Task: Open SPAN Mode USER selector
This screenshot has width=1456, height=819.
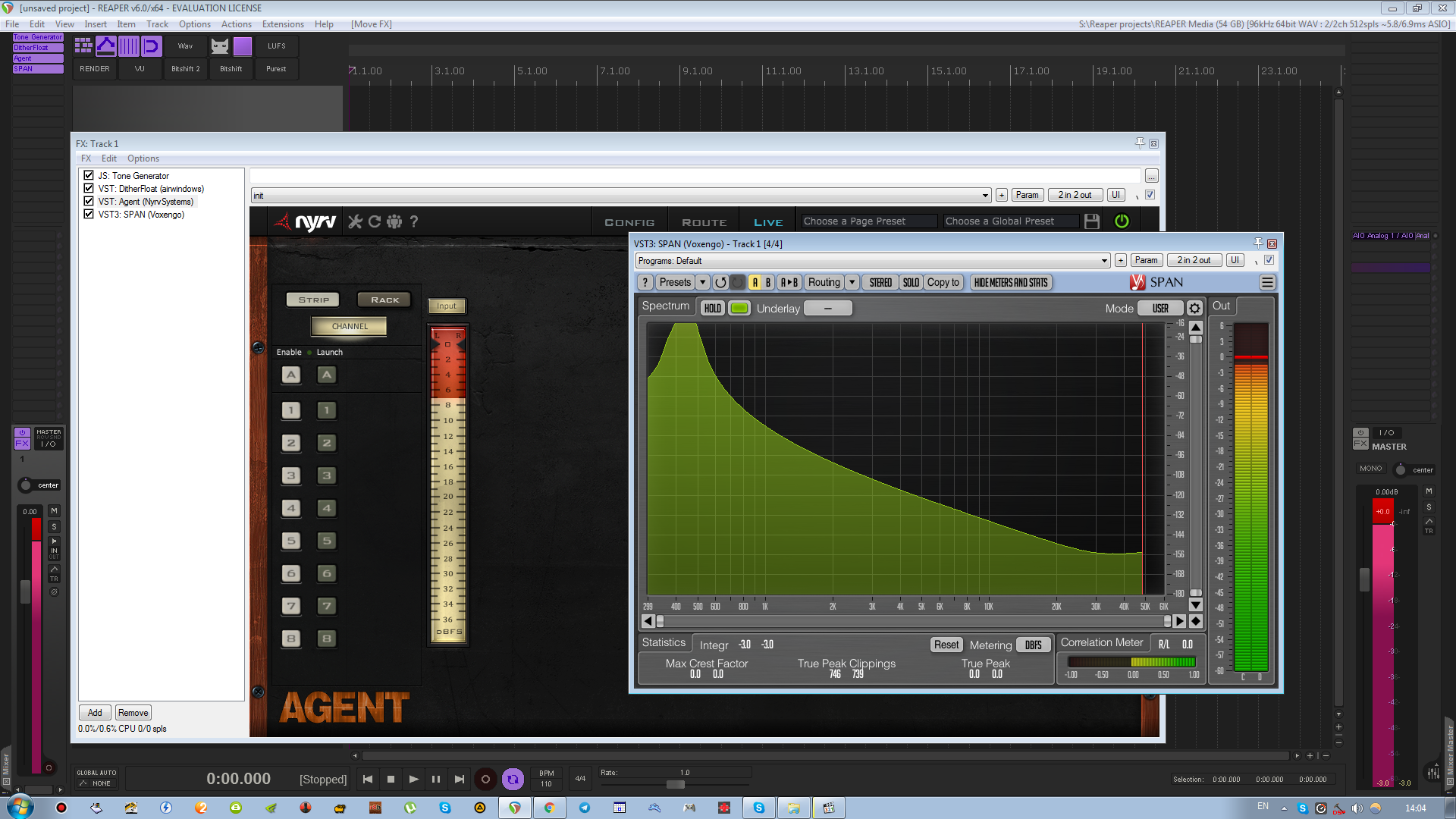Action: pos(1159,308)
